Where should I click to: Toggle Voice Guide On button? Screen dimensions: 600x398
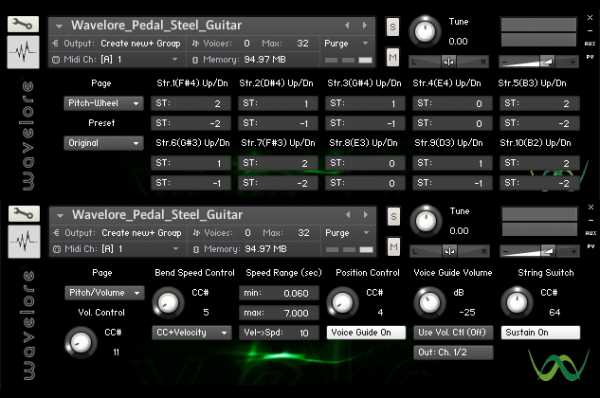click(x=366, y=333)
